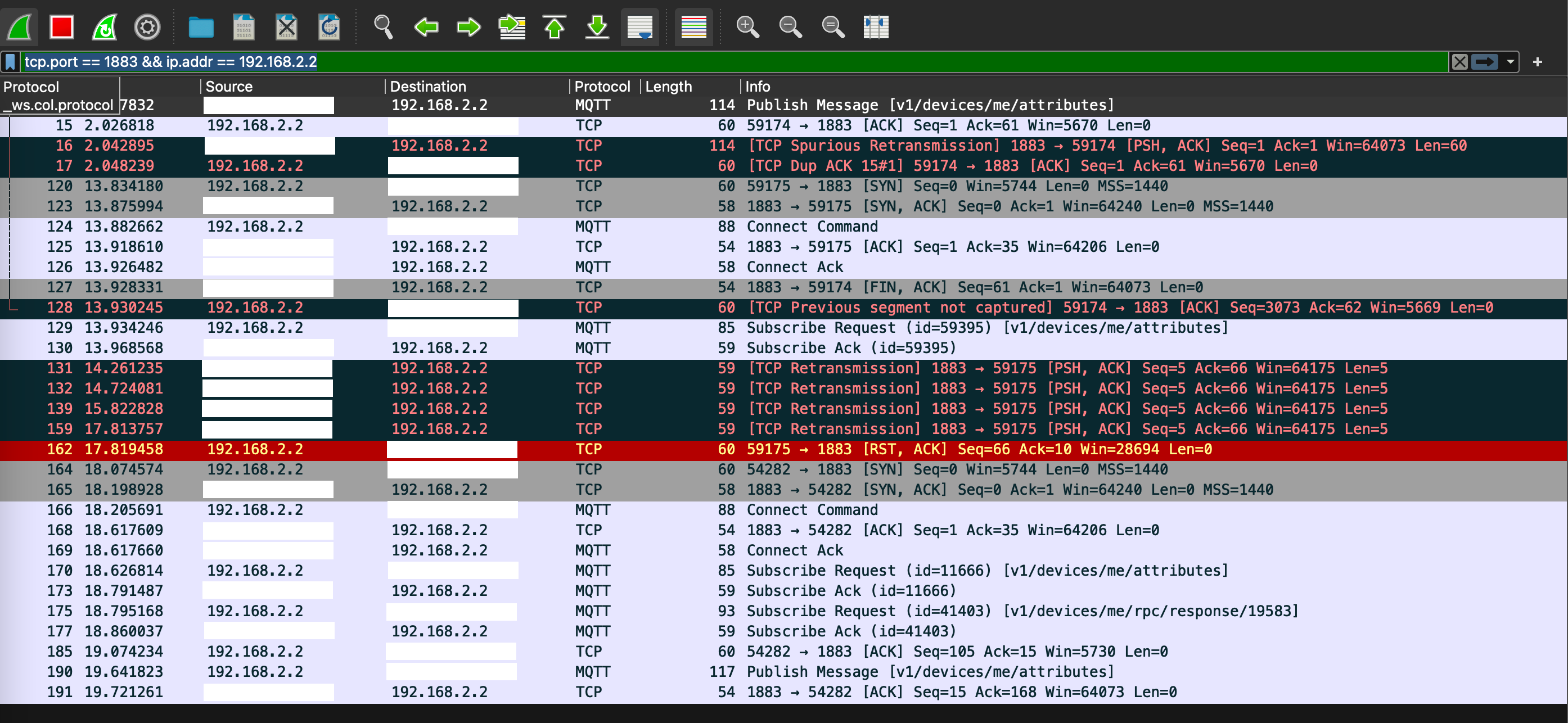This screenshot has height=723, width=1568.
Task: Select packet 127 FIN, ACK row
Action: [x=784, y=287]
